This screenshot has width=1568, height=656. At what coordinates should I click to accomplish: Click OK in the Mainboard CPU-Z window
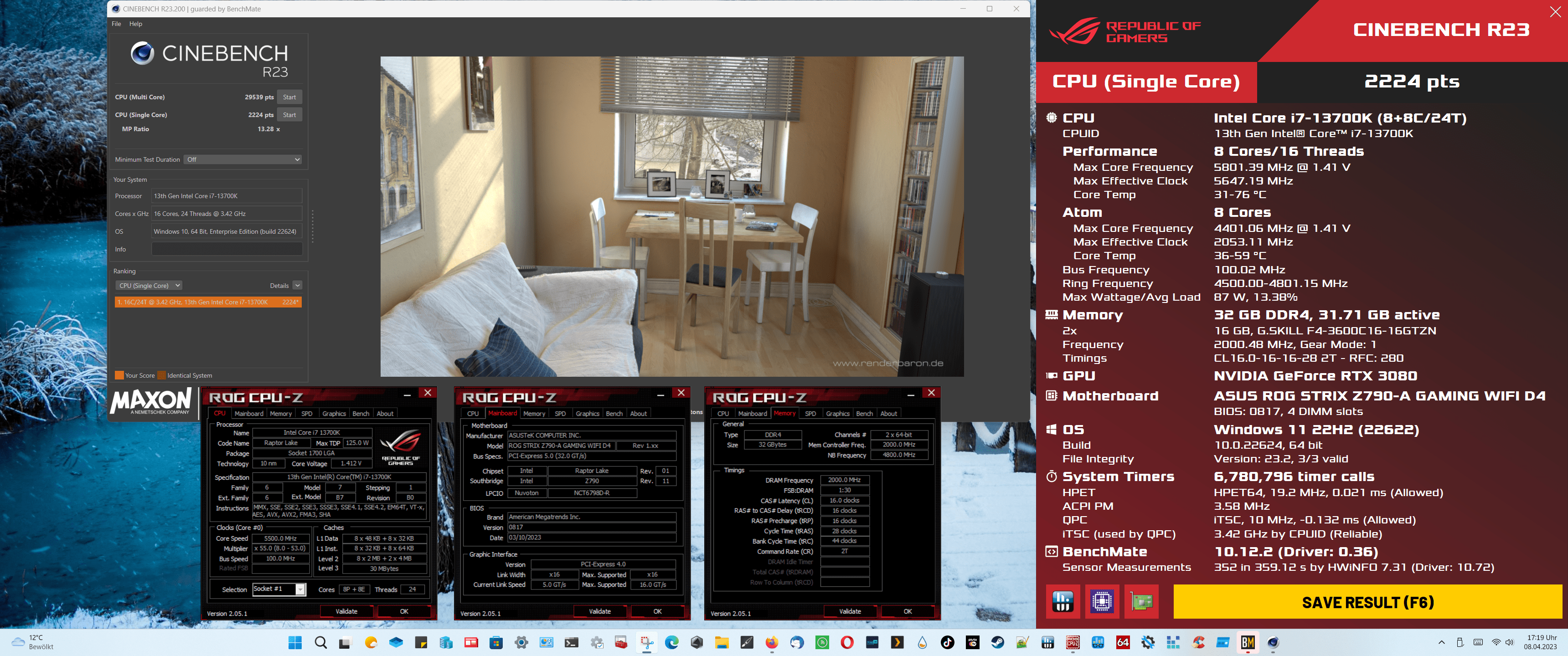657,611
